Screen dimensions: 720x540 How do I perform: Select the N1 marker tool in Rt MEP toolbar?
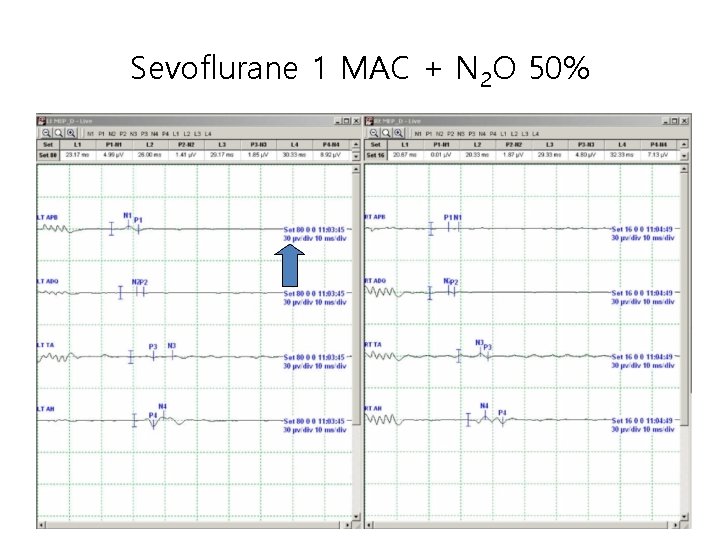[x=418, y=134]
